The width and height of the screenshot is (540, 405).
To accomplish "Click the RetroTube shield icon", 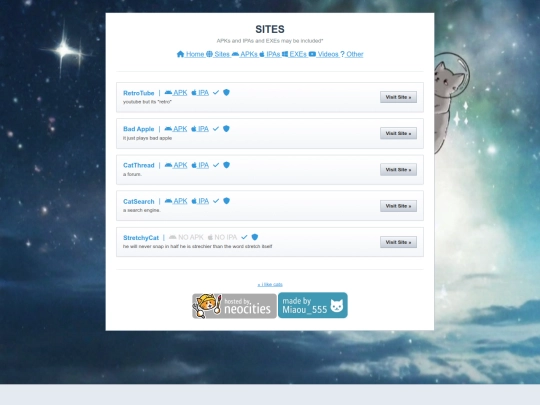I will 226,92.
